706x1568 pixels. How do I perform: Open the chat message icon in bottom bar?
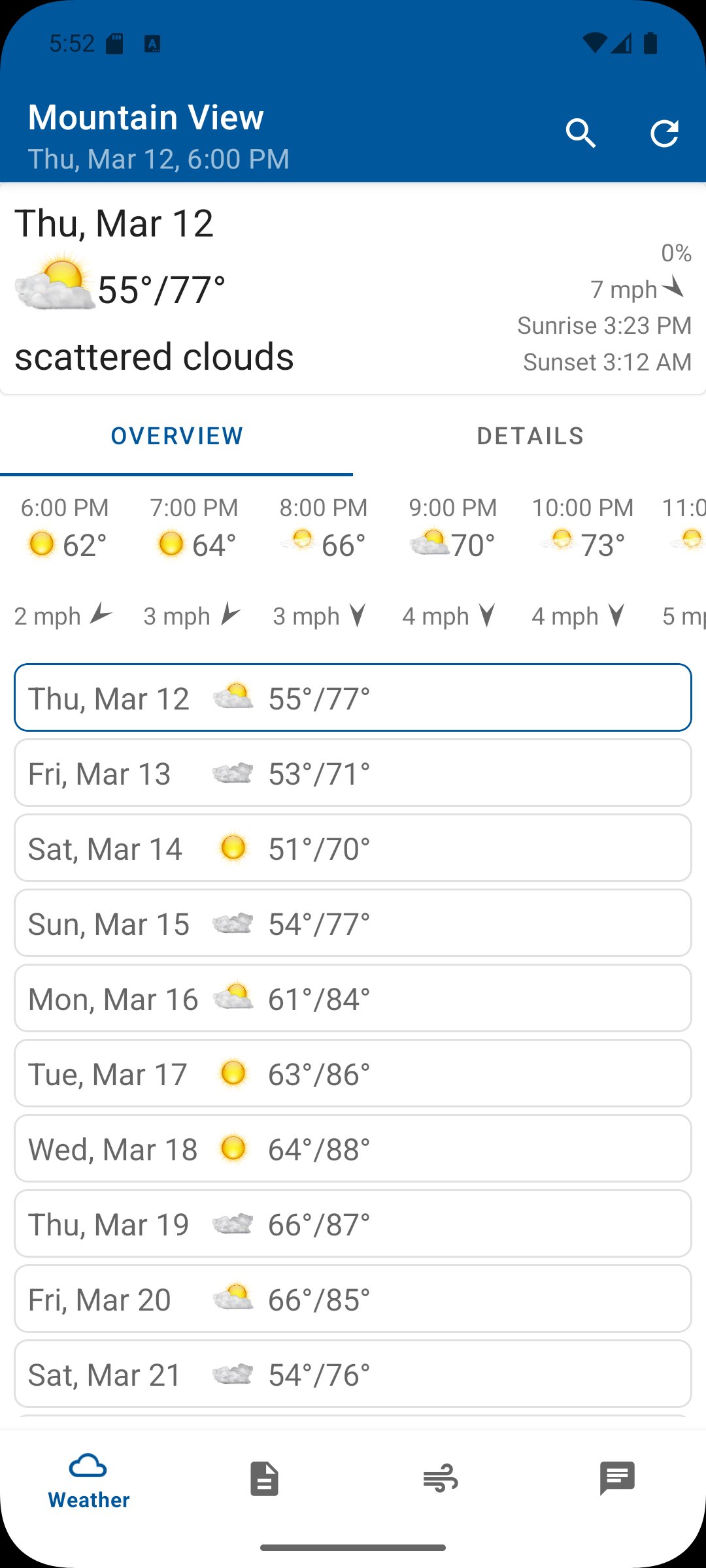(x=617, y=1478)
